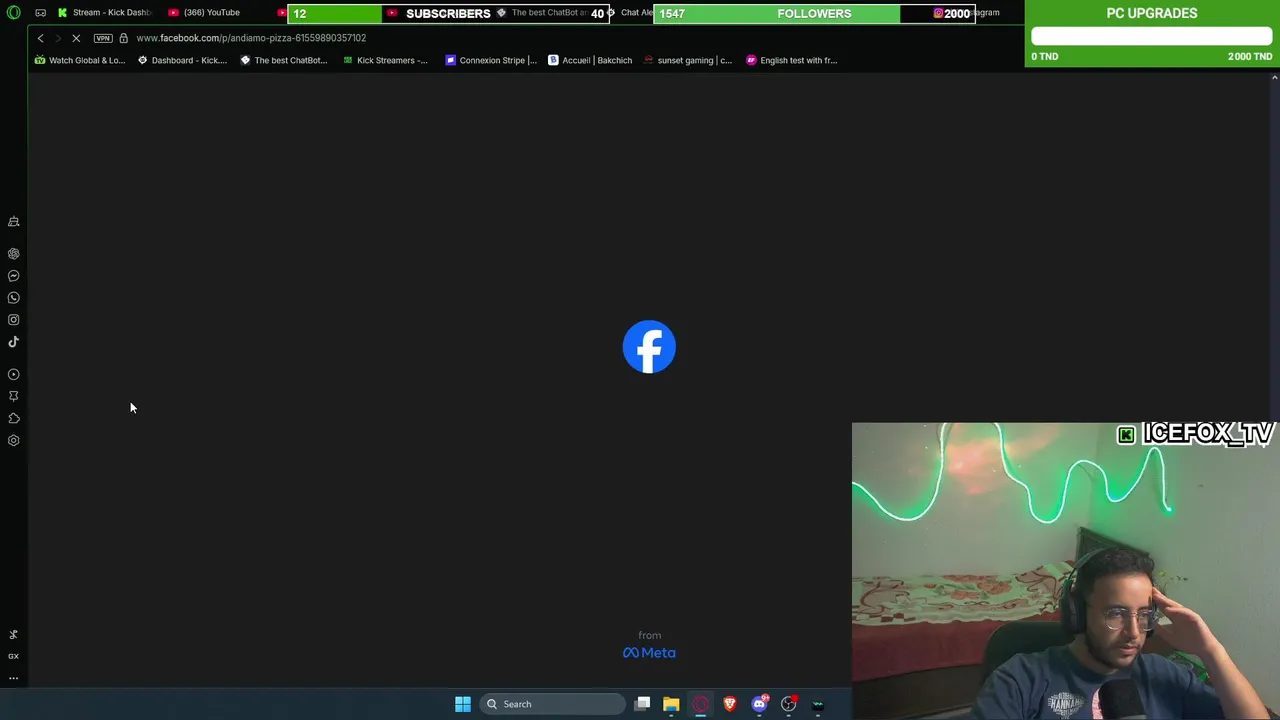Open The best ChatBot bookmark
The image size is (1280, 720).
(x=284, y=60)
